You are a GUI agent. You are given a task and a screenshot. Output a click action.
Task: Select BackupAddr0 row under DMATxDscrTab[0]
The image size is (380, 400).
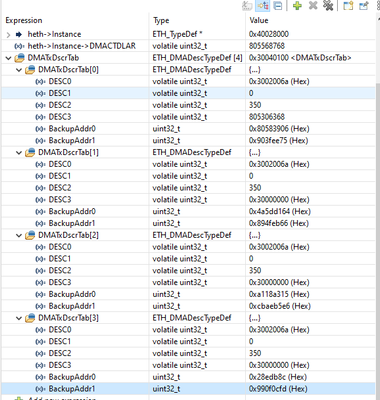pos(188,129)
